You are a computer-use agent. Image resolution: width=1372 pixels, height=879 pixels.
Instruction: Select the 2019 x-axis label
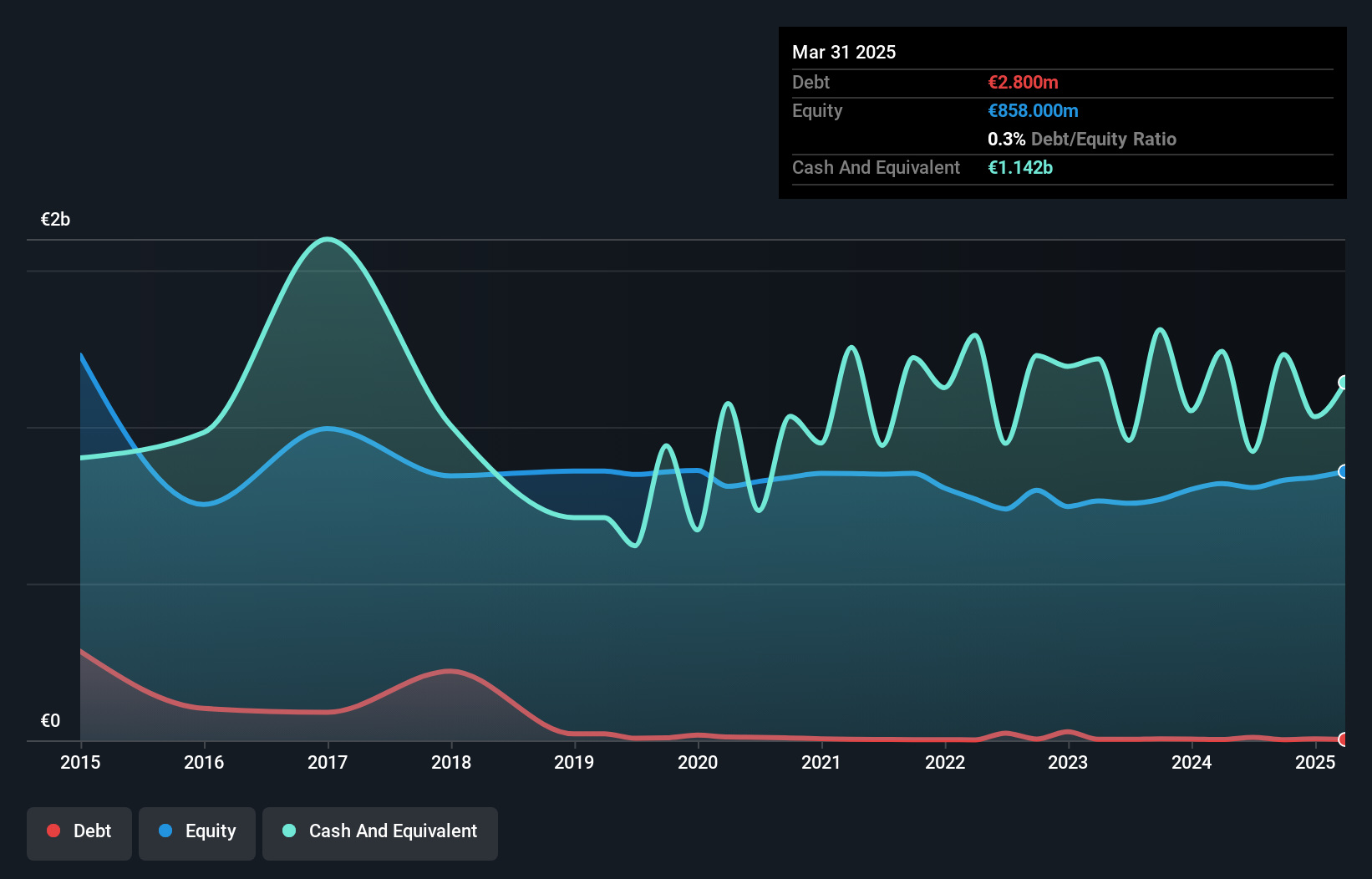[x=574, y=762]
